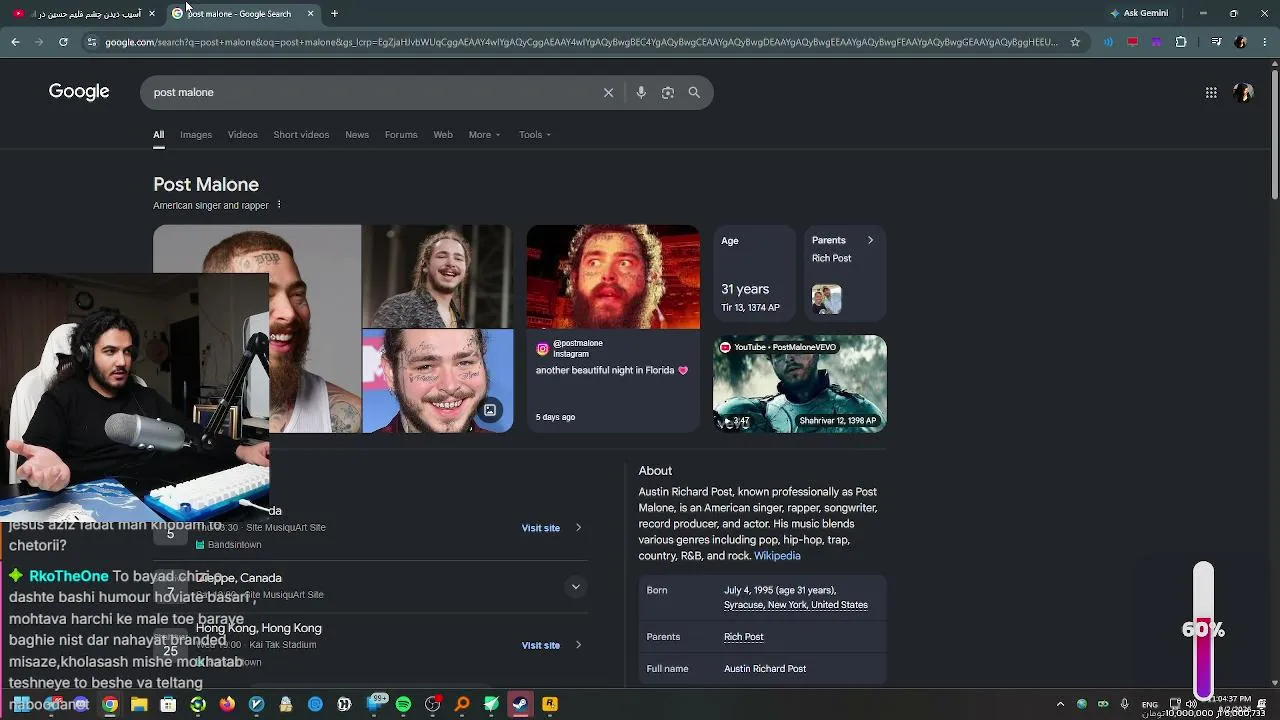Open the Tools dropdown
This screenshot has width=1280, height=720.
tap(535, 135)
